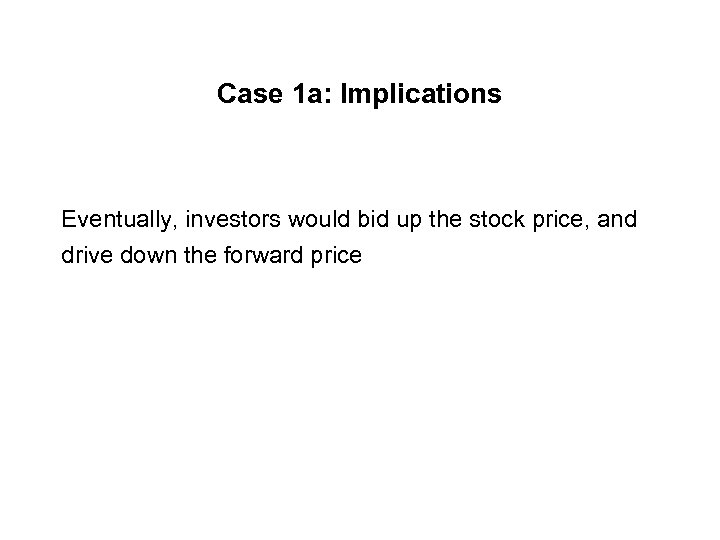The height and width of the screenshot is (540, 720).
Task: Click the word "down"
Action: click(137, 256)
